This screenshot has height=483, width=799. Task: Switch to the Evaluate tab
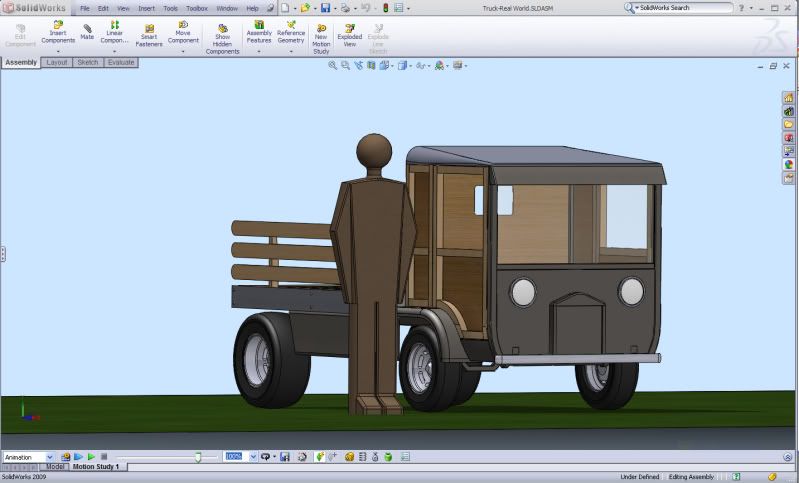coord(121,62)
